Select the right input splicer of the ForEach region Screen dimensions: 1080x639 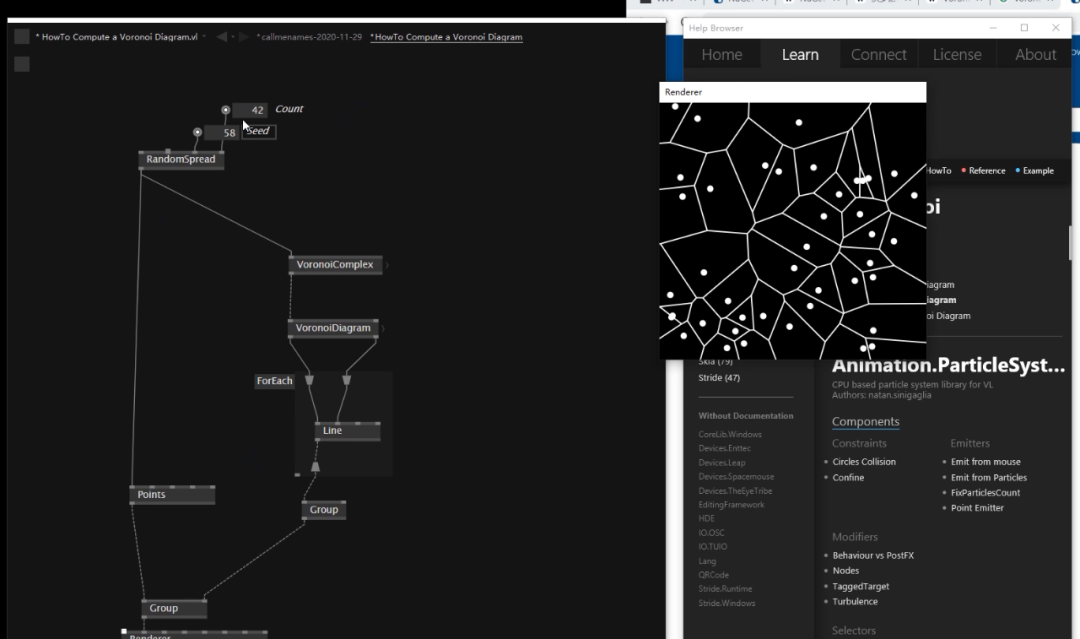click(x=346, y=380)
